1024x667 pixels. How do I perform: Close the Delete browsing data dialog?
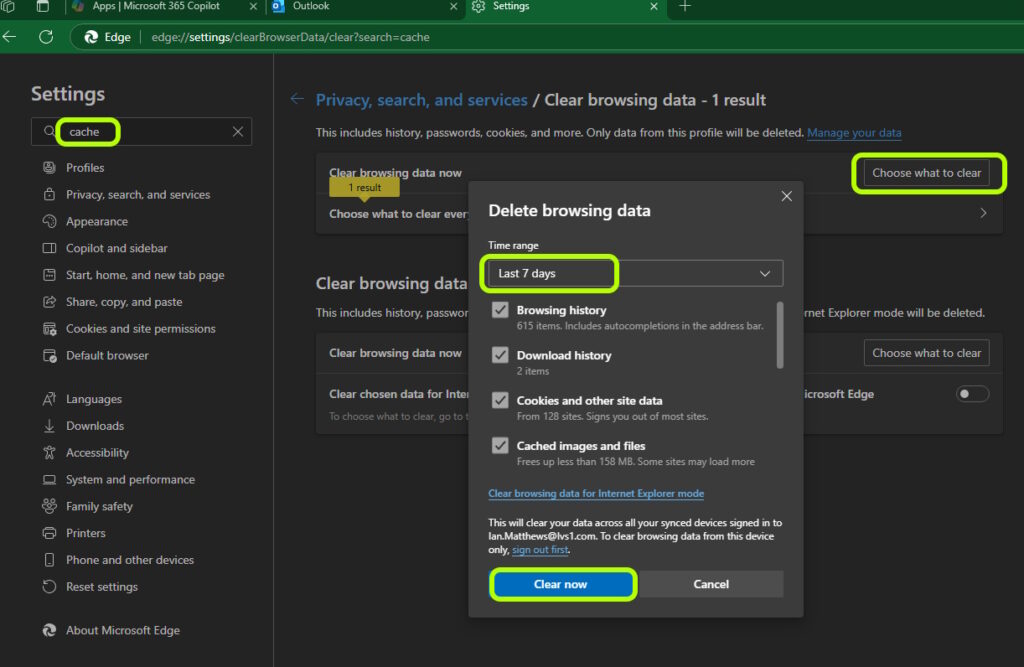pos(786,196)
